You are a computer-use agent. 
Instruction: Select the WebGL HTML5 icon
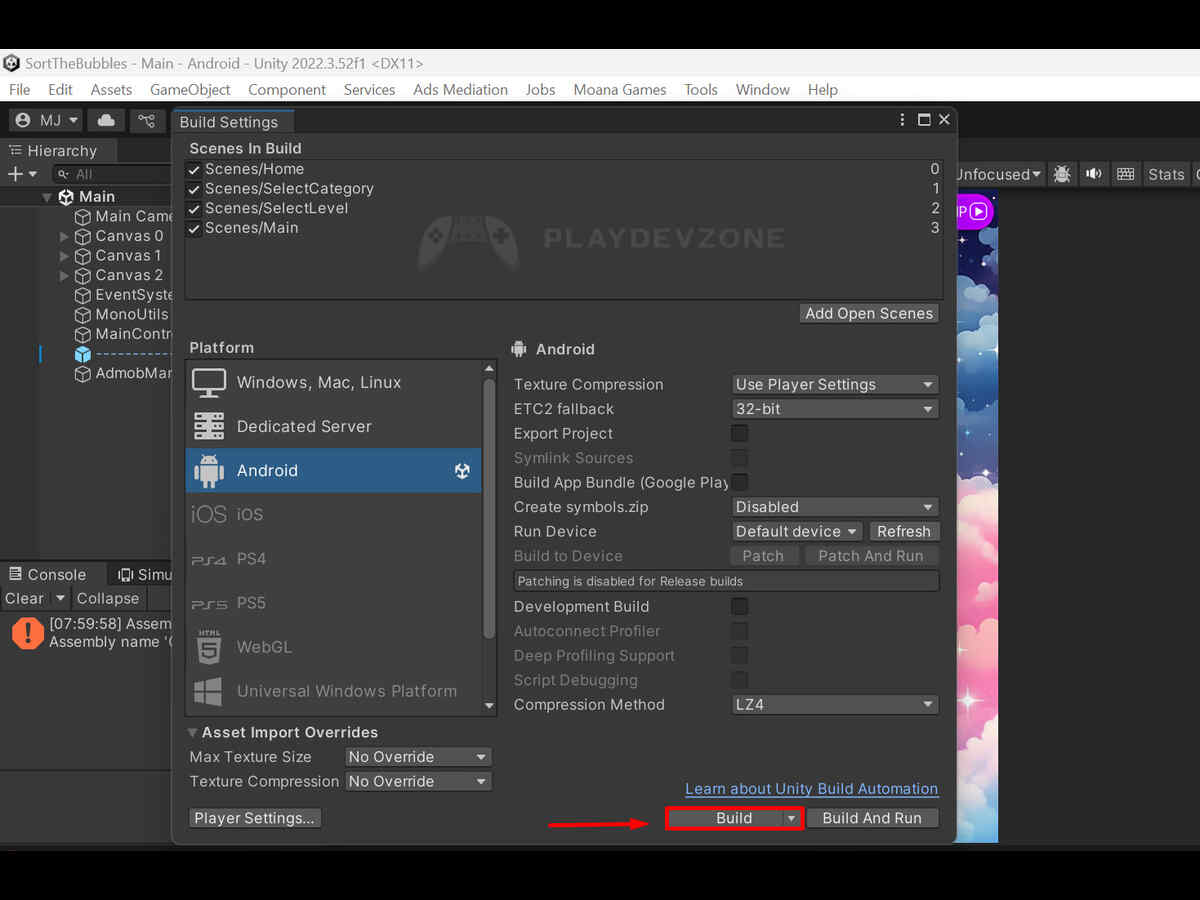coord(209,647)
